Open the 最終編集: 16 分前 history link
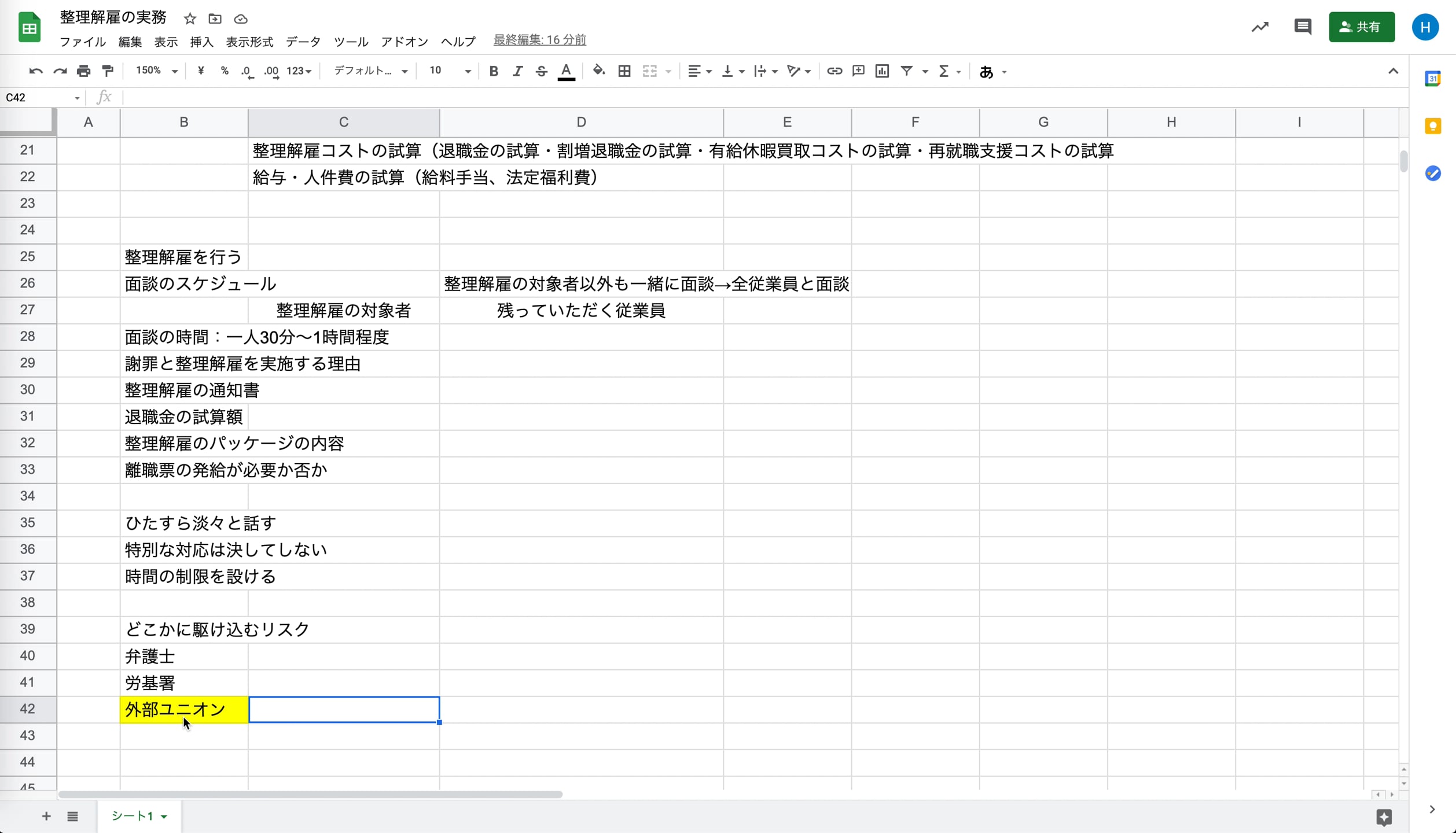 click(x=539, y=40)
